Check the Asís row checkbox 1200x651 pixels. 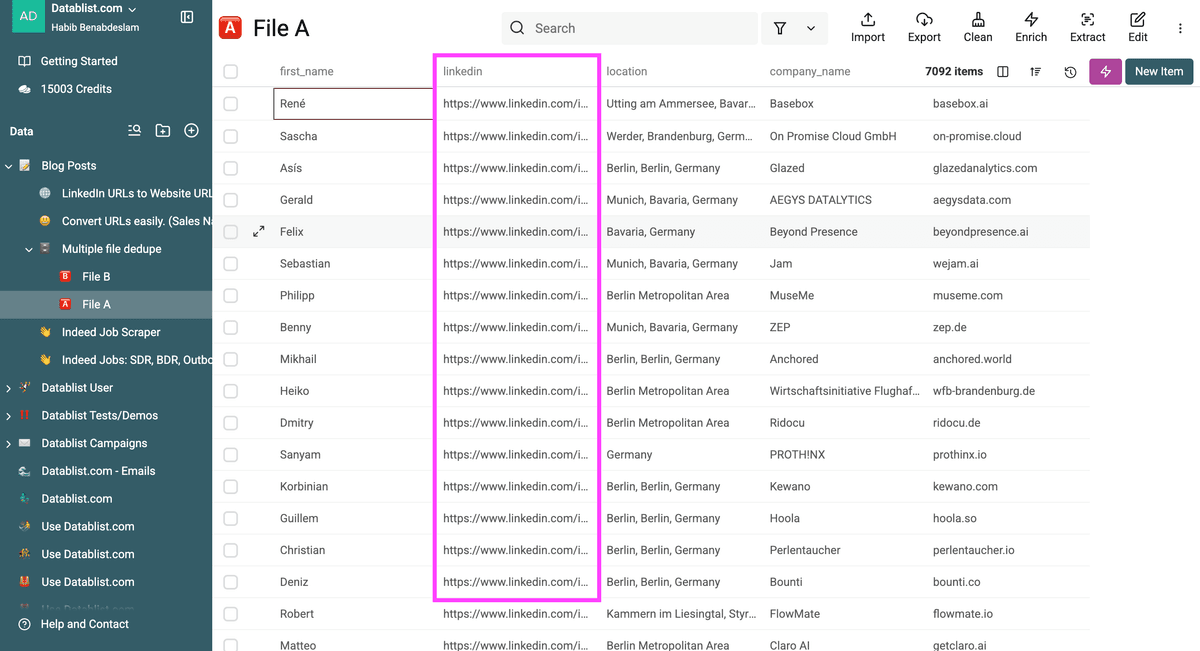(231, 168)
